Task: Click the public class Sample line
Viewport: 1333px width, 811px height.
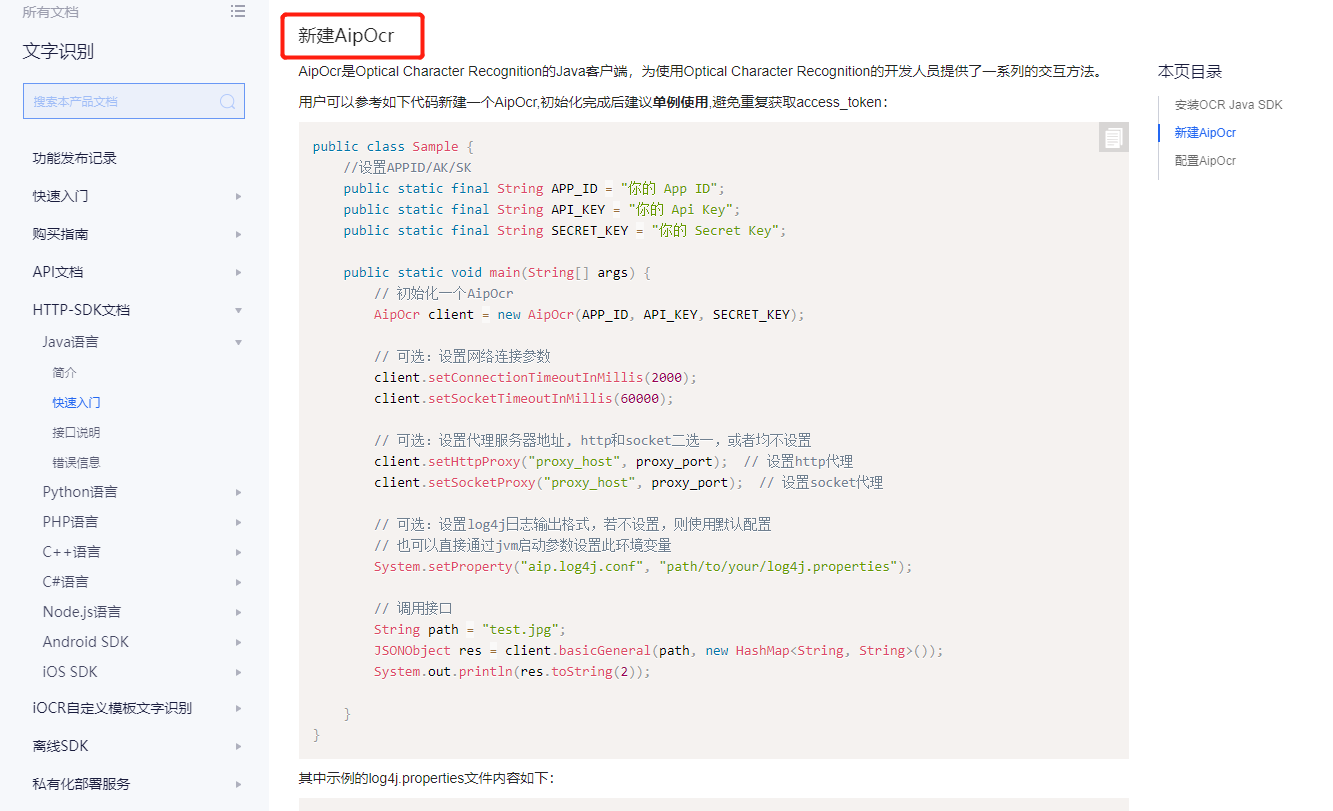Action: [x=393, y=147]
